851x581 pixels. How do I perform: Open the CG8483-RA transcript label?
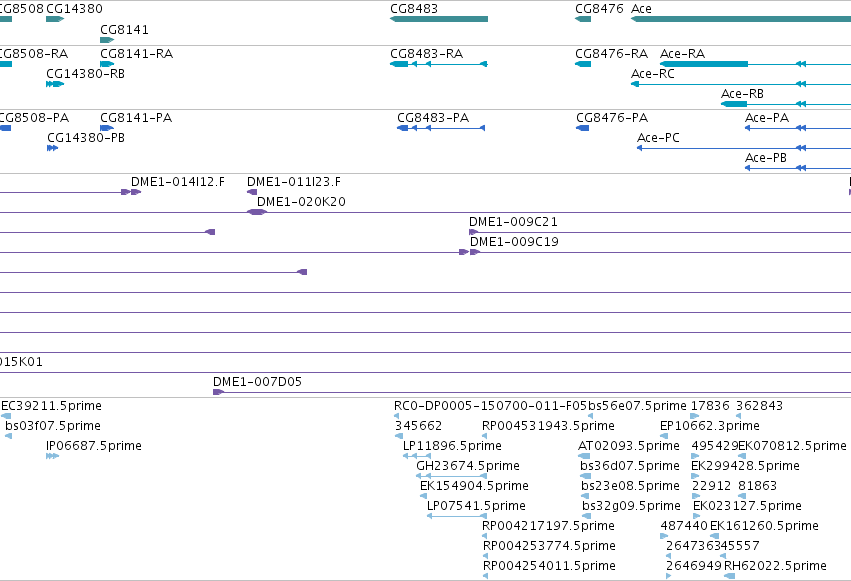coord(427,53)
